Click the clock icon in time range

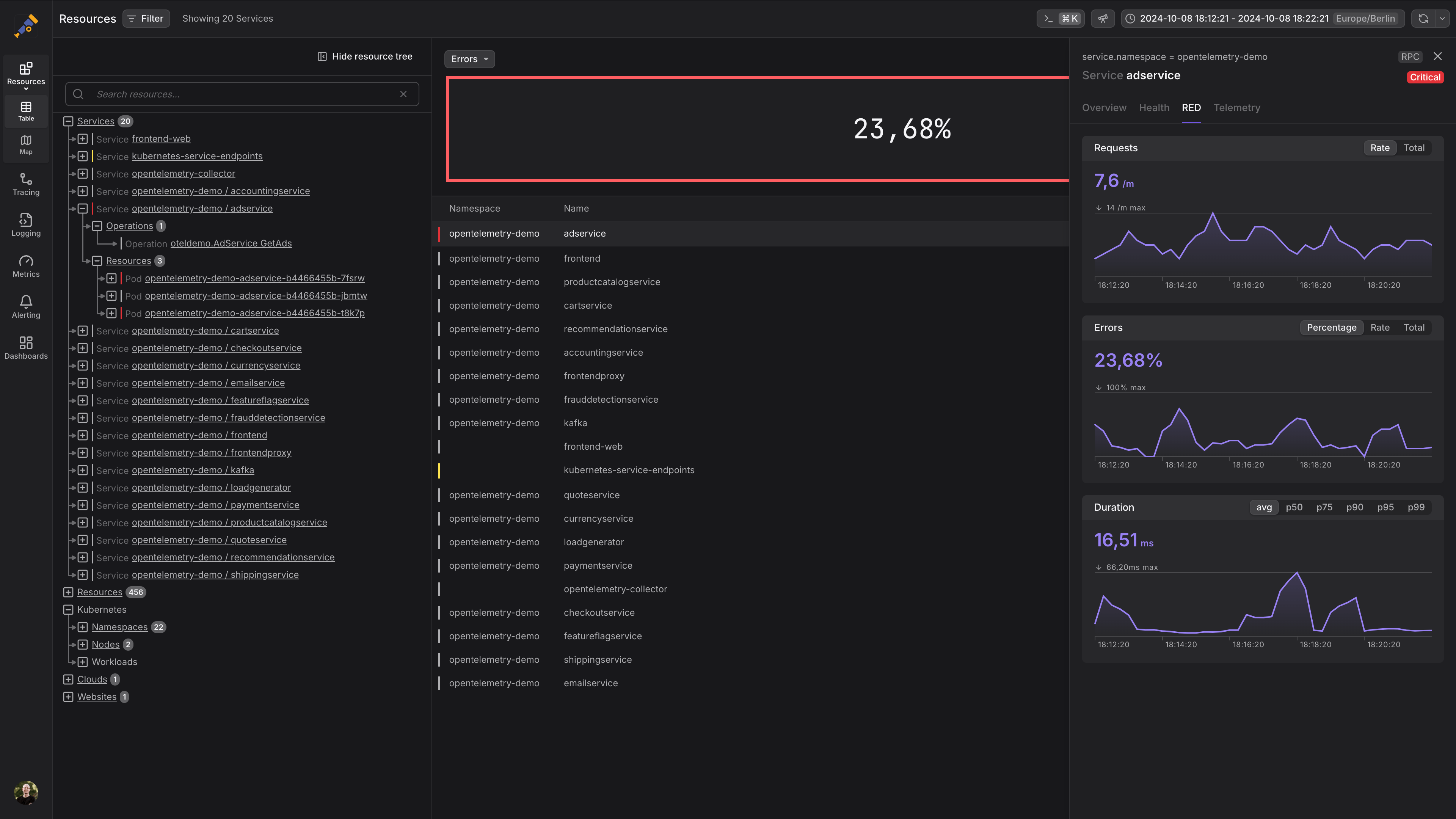coord(1130,19)
